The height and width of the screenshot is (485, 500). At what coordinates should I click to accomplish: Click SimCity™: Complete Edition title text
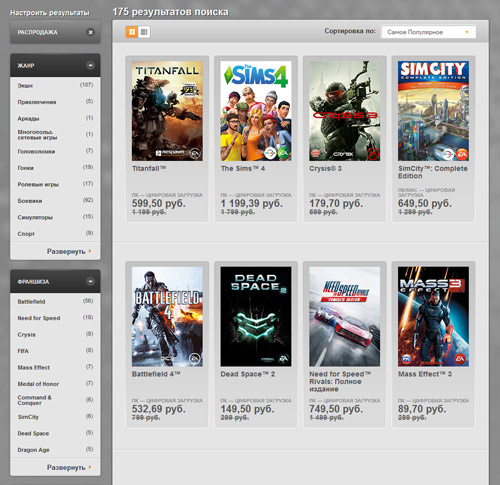coord(433,172)
